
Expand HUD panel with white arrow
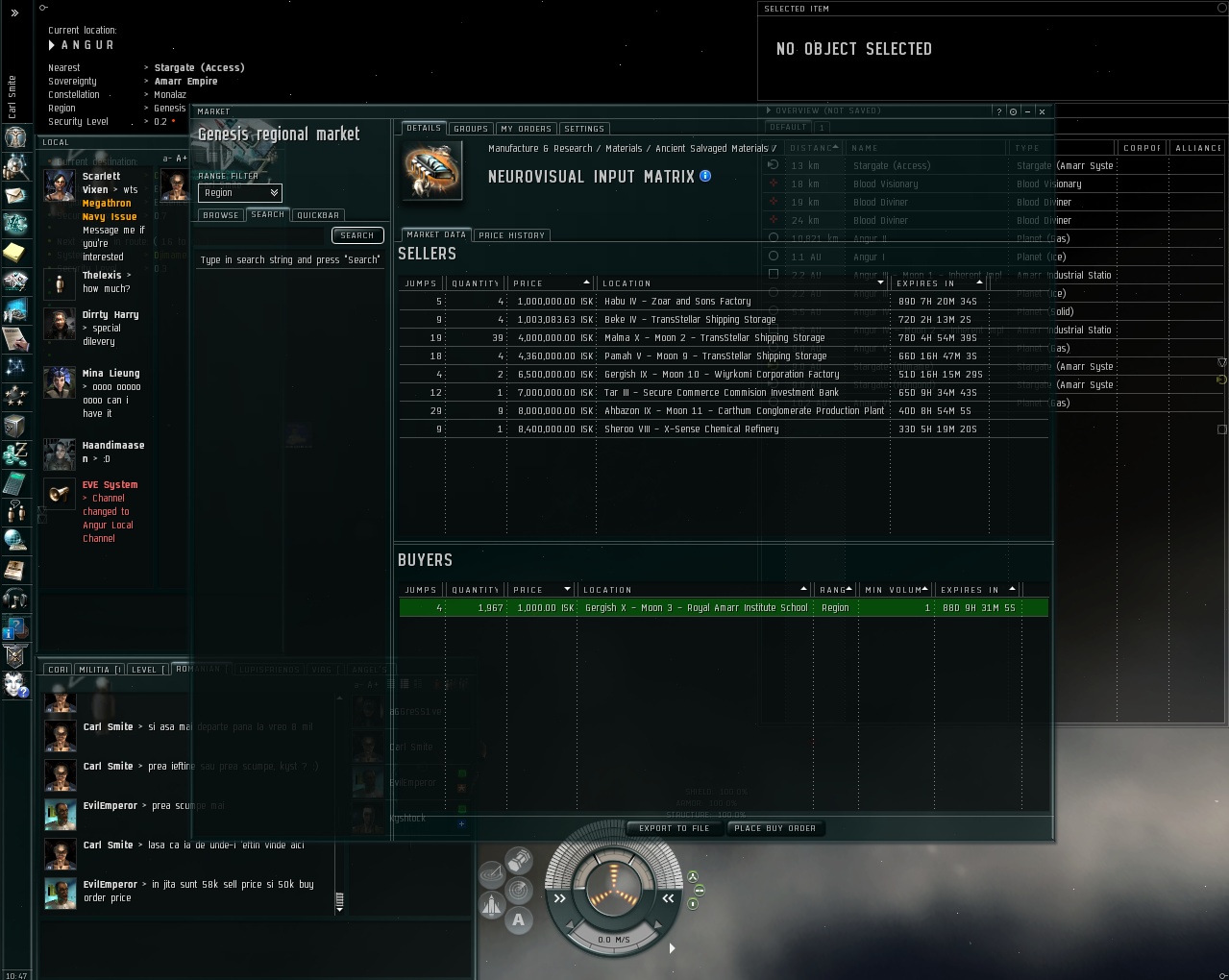(x=672, y=948)
